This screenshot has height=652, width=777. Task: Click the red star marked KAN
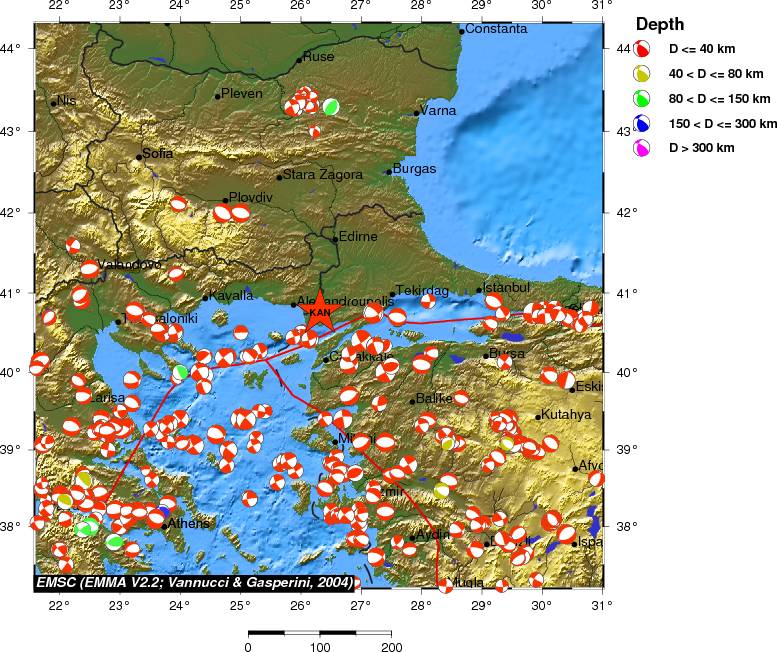(x=319, y=312)
